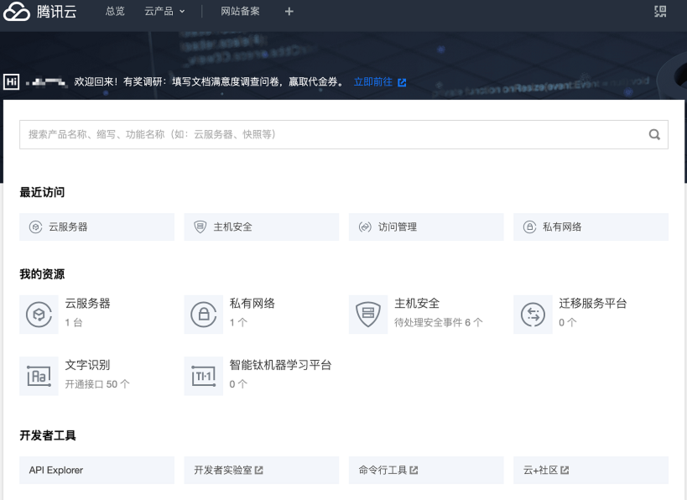Click the external icon on 命令行工具
This screenshot has height=500, width=687.
pyautogui.click(x=414, y=470)
